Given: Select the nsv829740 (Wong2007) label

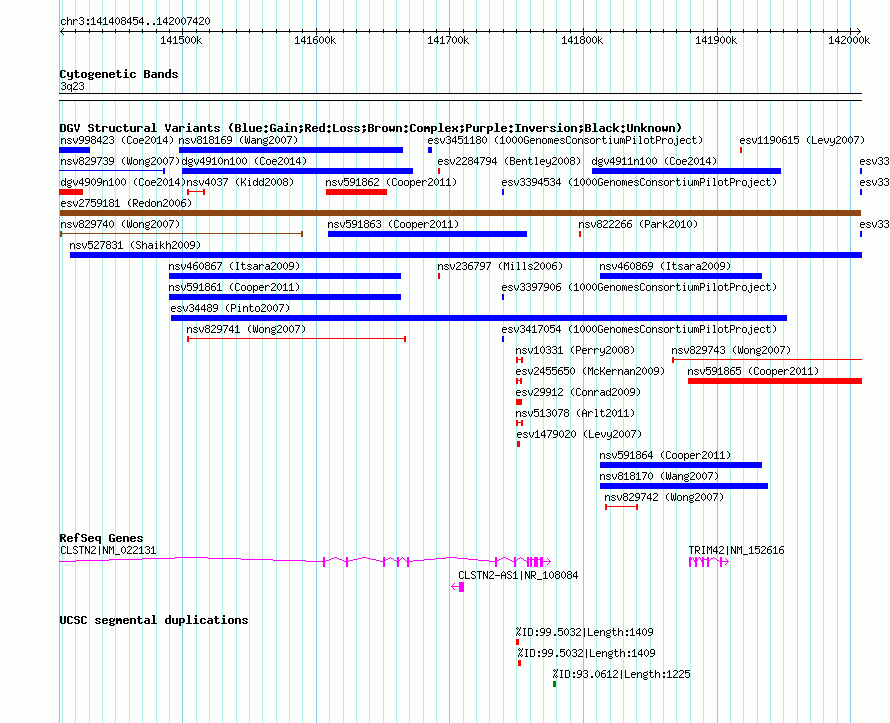Looking at the screenshot, I should click(x=120, y=224).
